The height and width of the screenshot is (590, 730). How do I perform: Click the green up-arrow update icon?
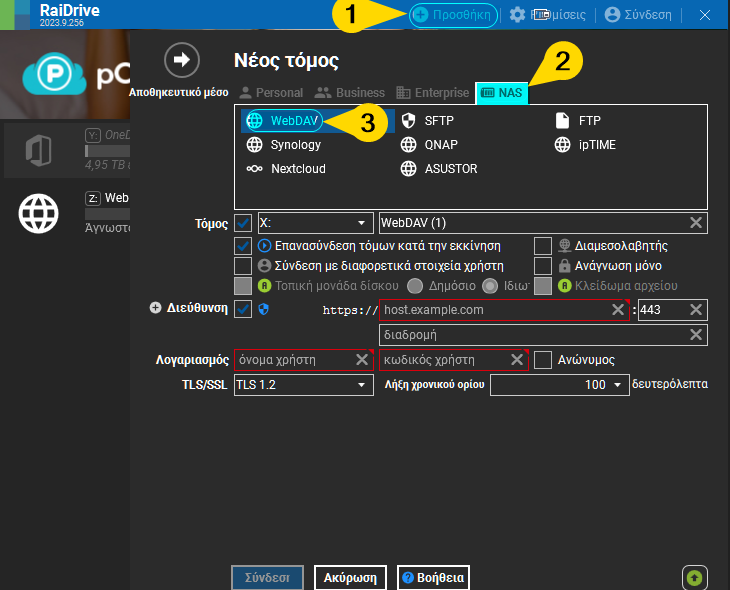click(x=695, y=578)
